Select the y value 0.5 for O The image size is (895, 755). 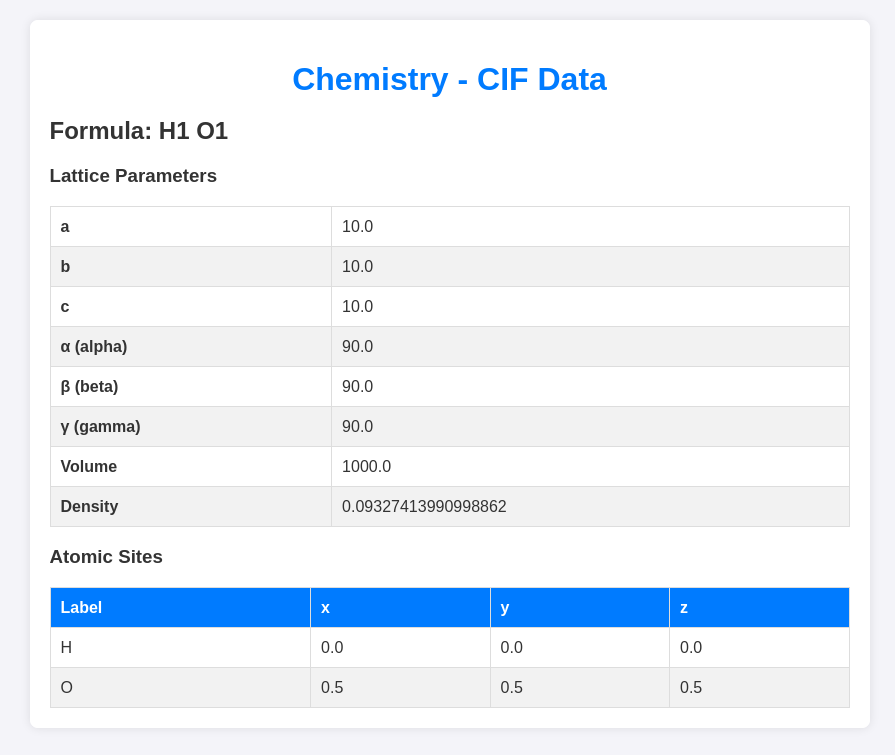[x=511, y=687]
